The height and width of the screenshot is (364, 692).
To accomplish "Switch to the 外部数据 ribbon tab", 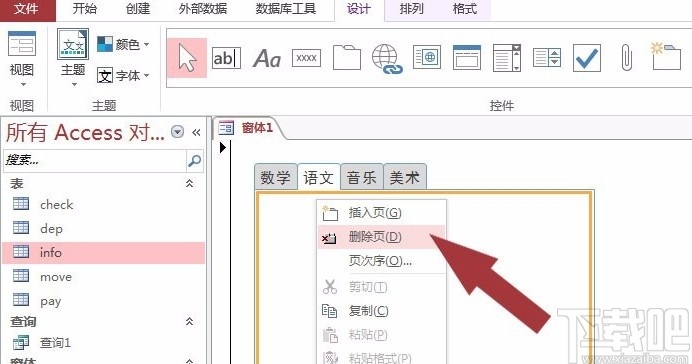I will 203,9.
